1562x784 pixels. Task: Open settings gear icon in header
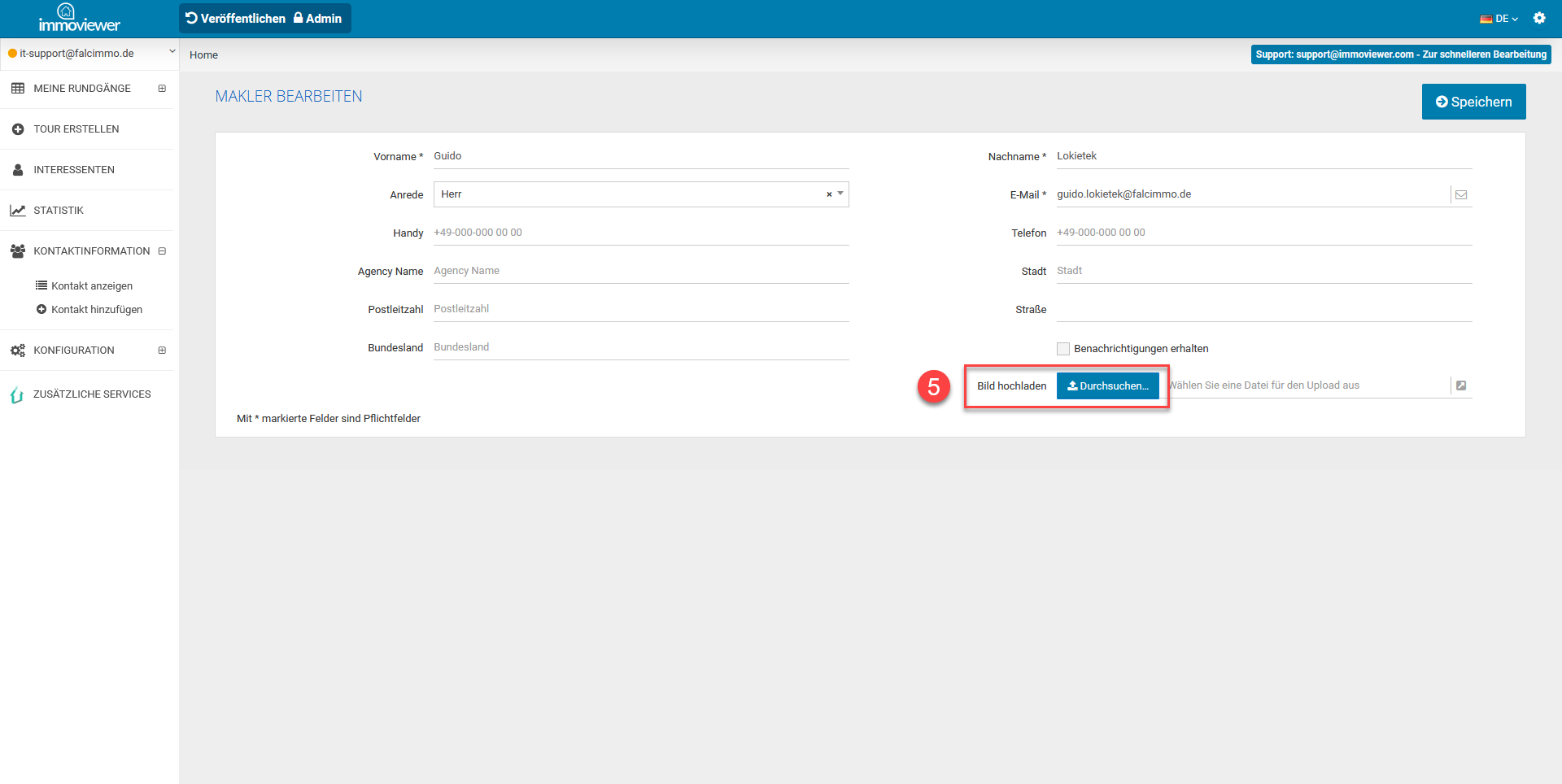pyautogui.click(x=1539, y=18)
